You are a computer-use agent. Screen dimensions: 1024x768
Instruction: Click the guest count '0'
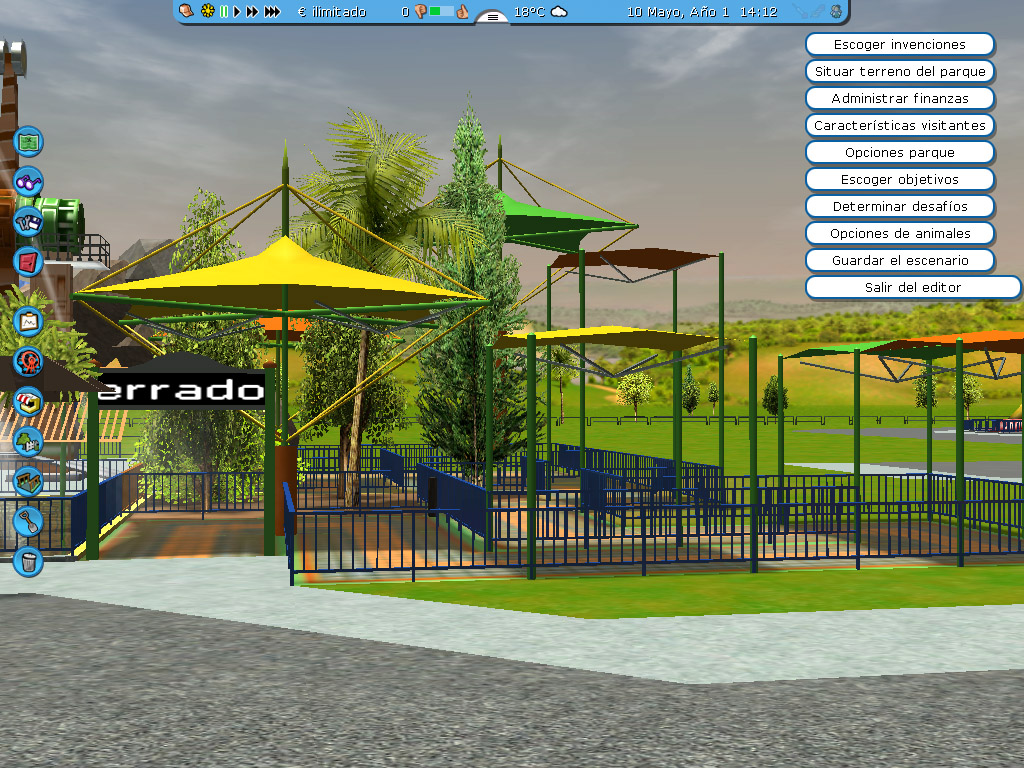click(x=405, y=12)
